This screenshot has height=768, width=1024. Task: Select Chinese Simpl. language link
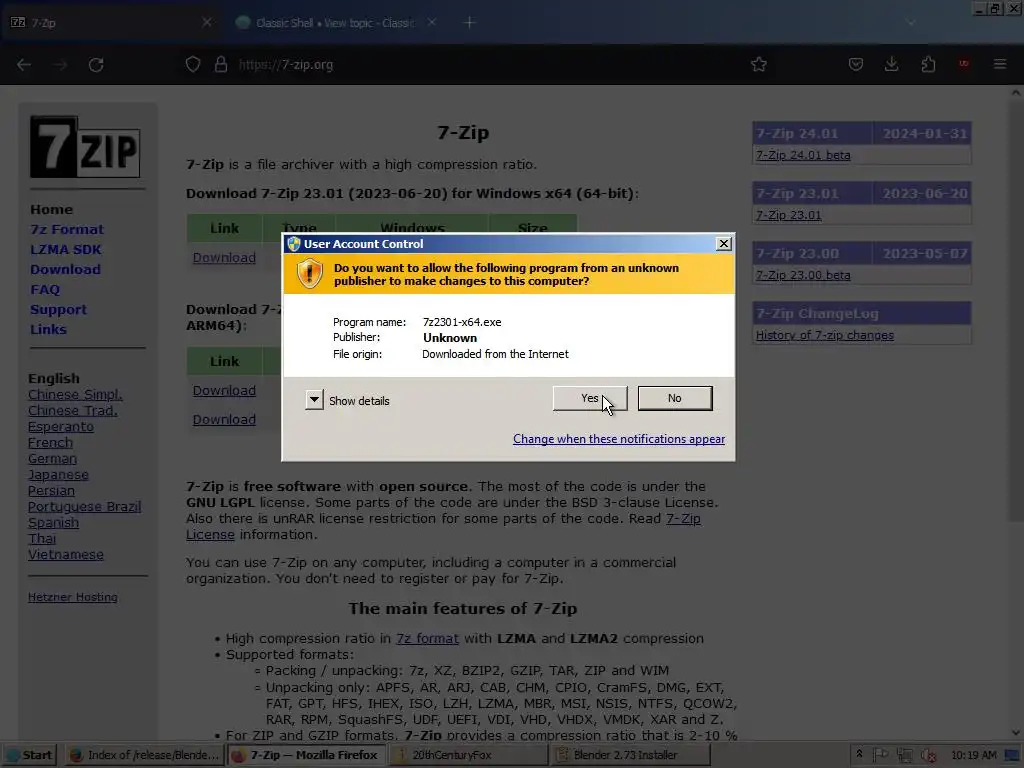75,394
